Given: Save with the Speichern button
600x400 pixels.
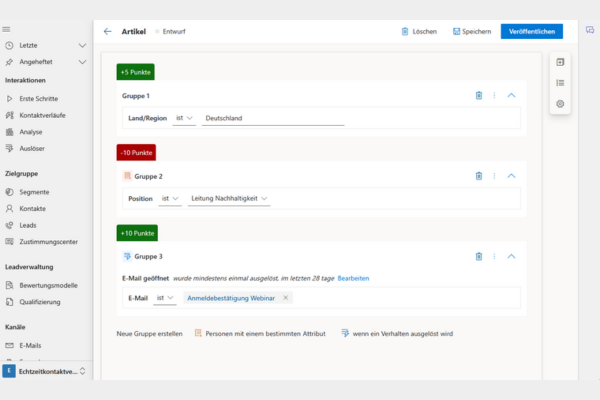Looking at the screenshot, I should [472, 31].
